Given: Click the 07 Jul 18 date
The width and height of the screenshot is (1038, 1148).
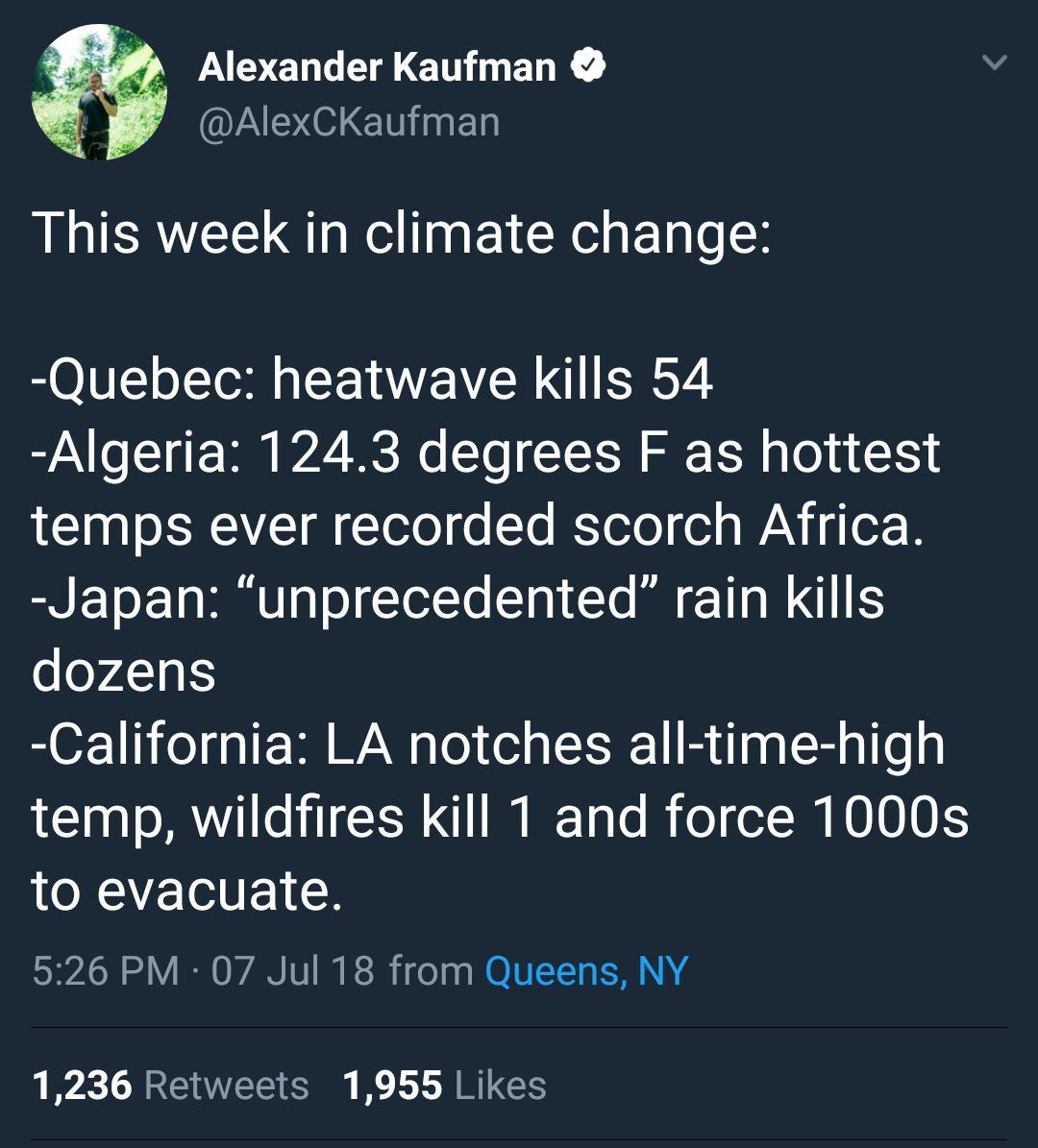Looking at the screenshot, I should 292,970.
